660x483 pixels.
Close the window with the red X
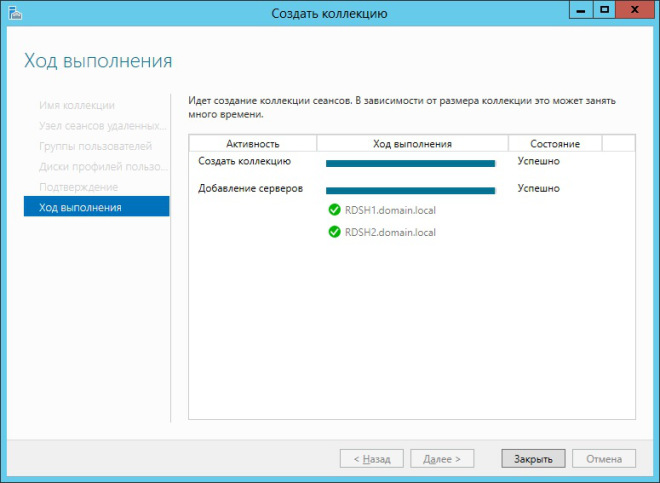click(x=636, y=10)
